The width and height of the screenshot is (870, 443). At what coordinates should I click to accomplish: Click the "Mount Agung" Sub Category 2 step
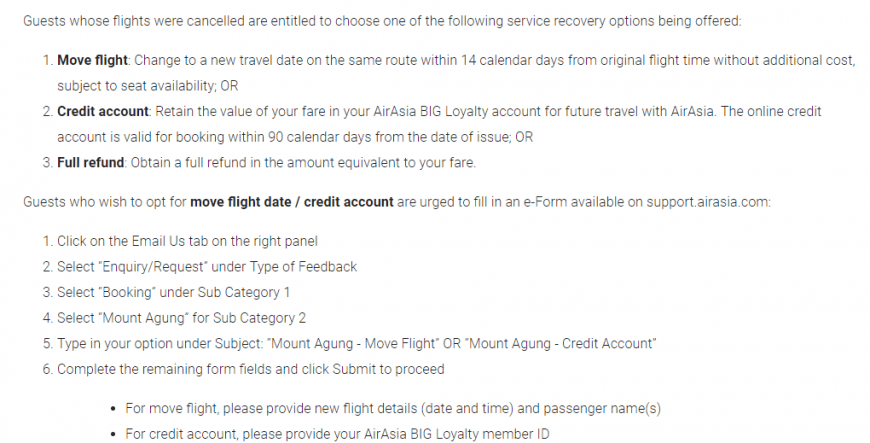[x=181, y=318]
